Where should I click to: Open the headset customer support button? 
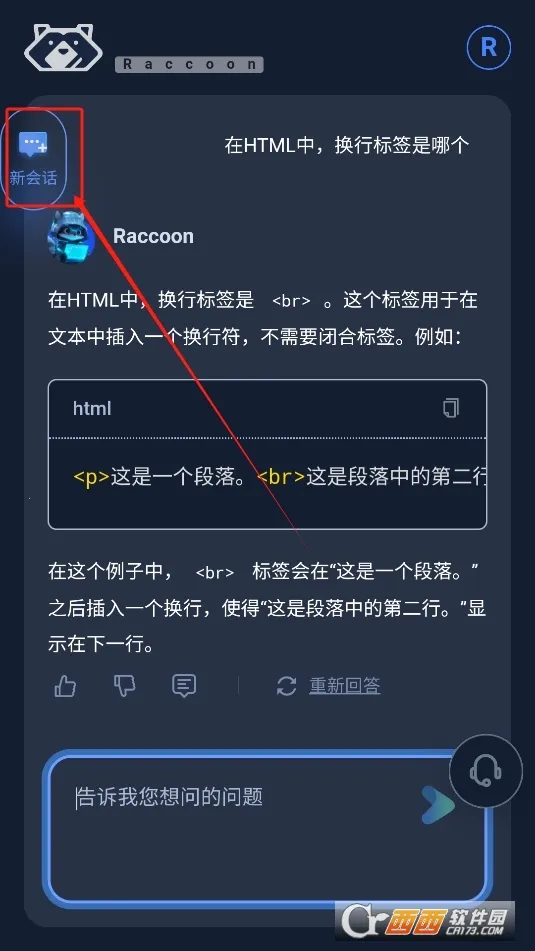(x=486, y=771)
